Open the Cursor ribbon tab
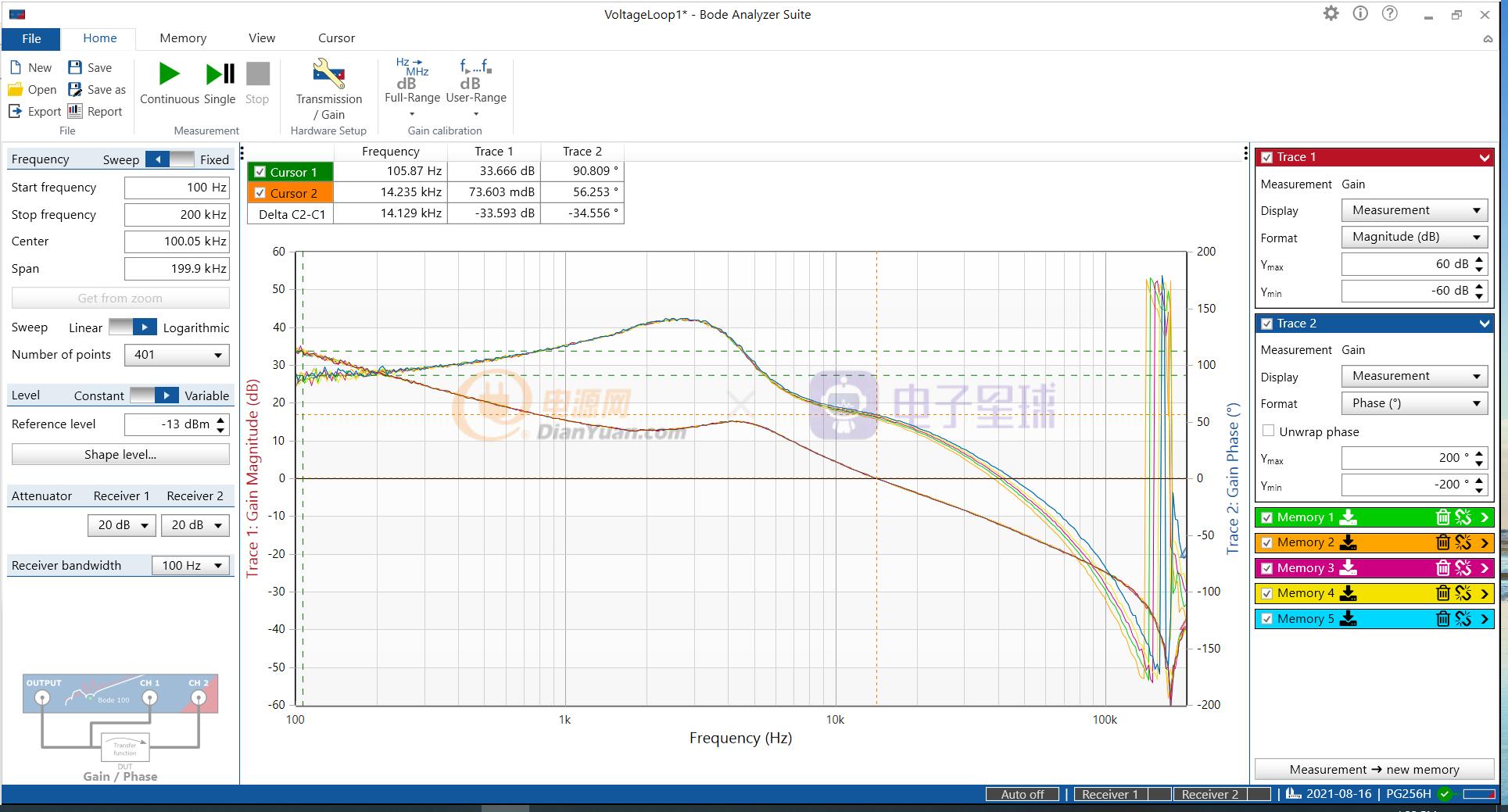This screenshot has height=812, width=1508. click(336, 38)
